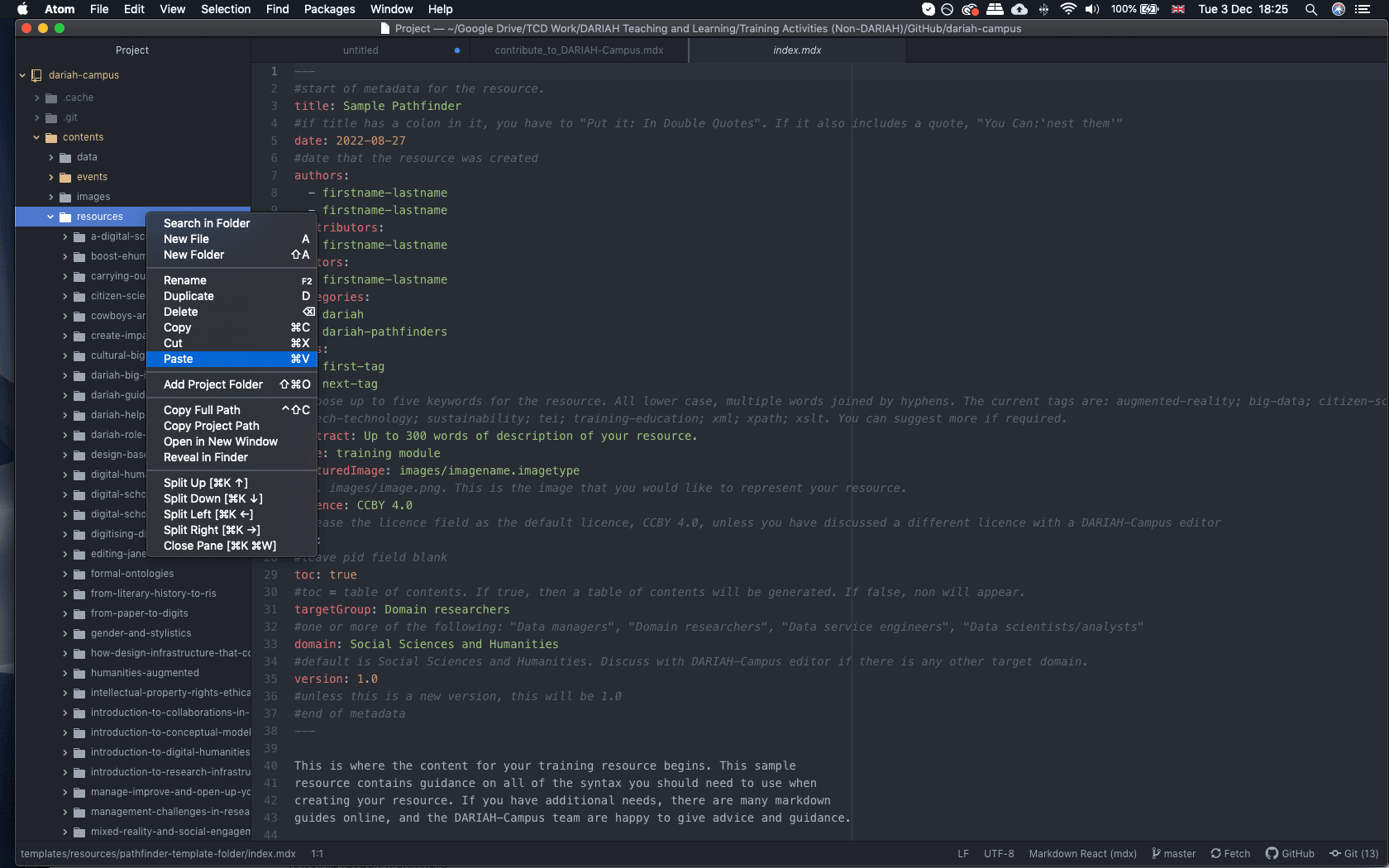
Task: Open the Packages menu
Action: click(x=328, y=9)
